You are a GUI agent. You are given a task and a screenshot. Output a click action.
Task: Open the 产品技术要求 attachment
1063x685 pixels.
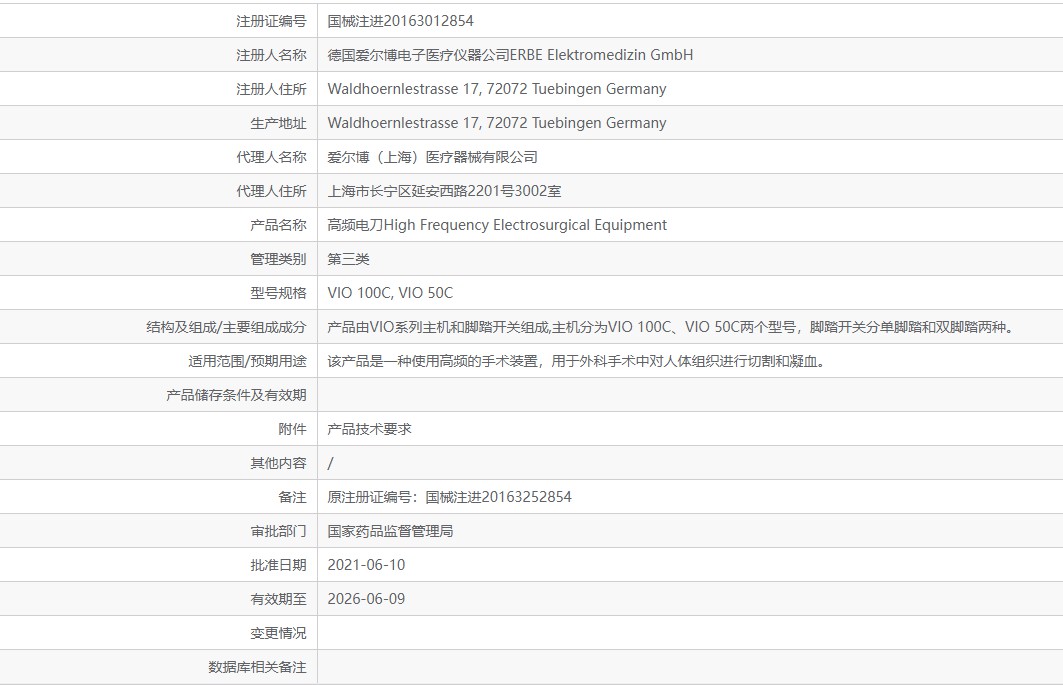tap(369, 429)
